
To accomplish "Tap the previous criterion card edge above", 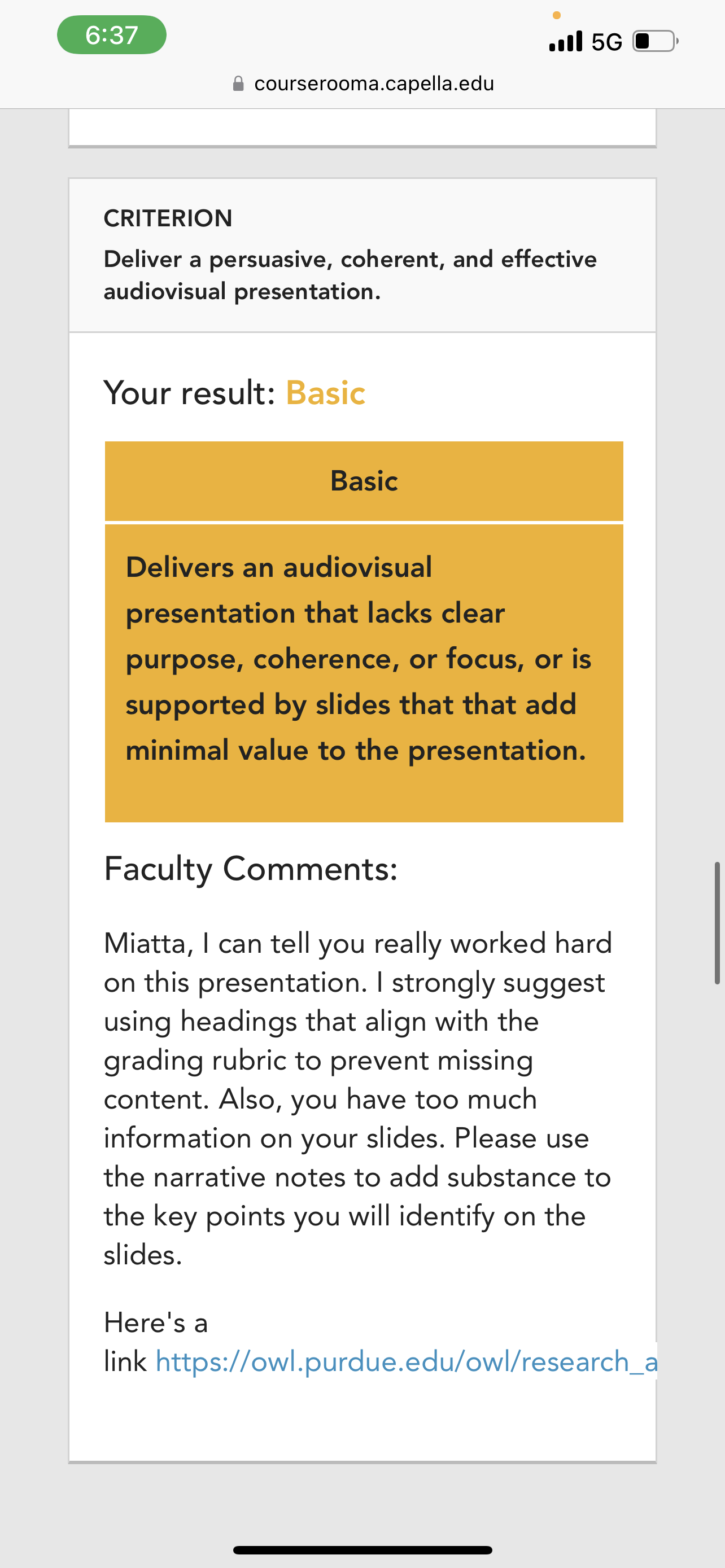I will (363, 128).
